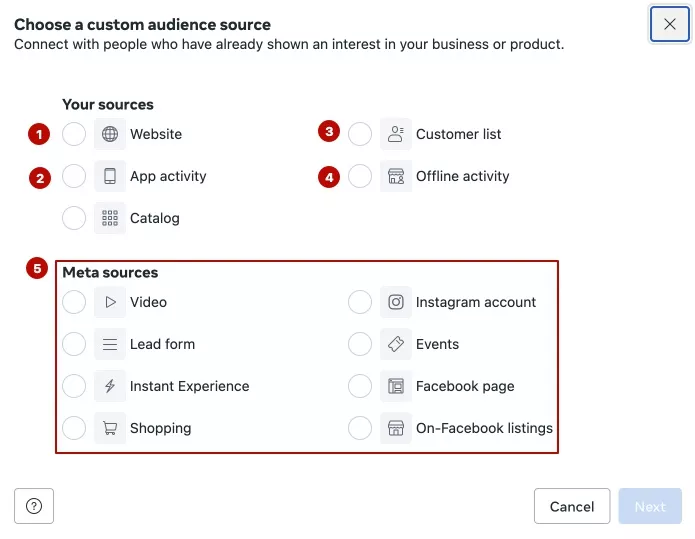Click the Instant Experience lightning icon
Viewport: 695px width, 539px height.
click(x=110, y=386)
